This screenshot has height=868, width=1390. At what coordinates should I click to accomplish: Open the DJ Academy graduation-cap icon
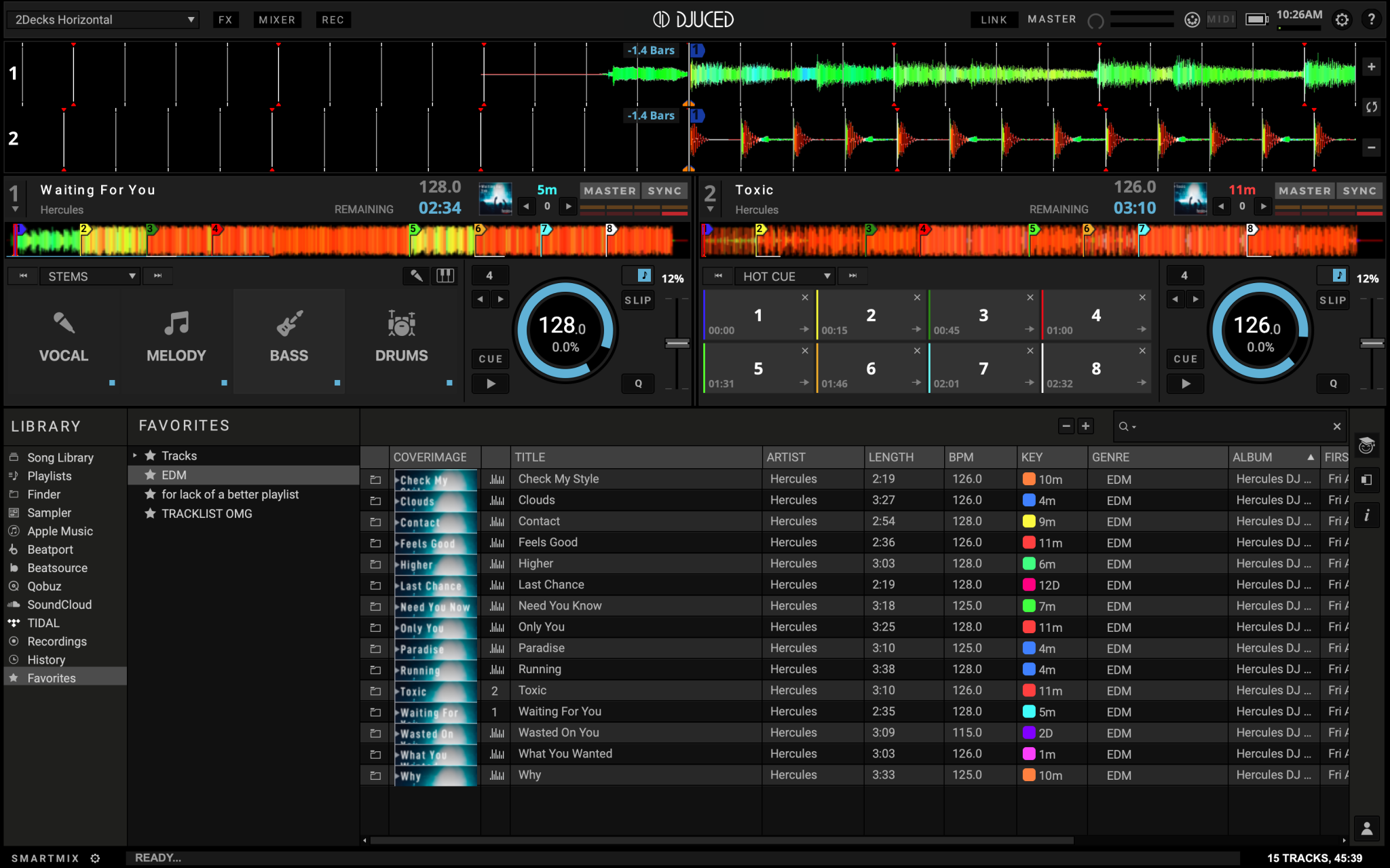tap(1367, 445)
